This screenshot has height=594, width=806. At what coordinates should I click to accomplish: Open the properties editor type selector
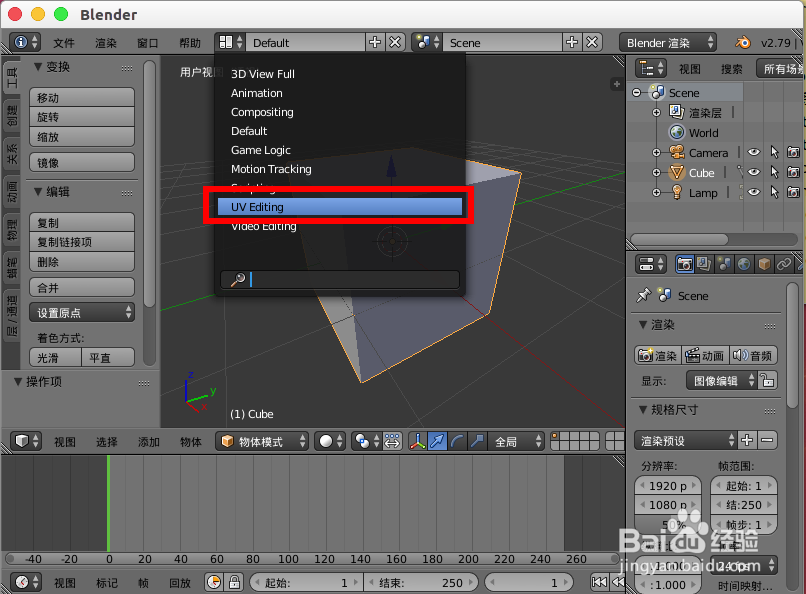pos(651,264)
